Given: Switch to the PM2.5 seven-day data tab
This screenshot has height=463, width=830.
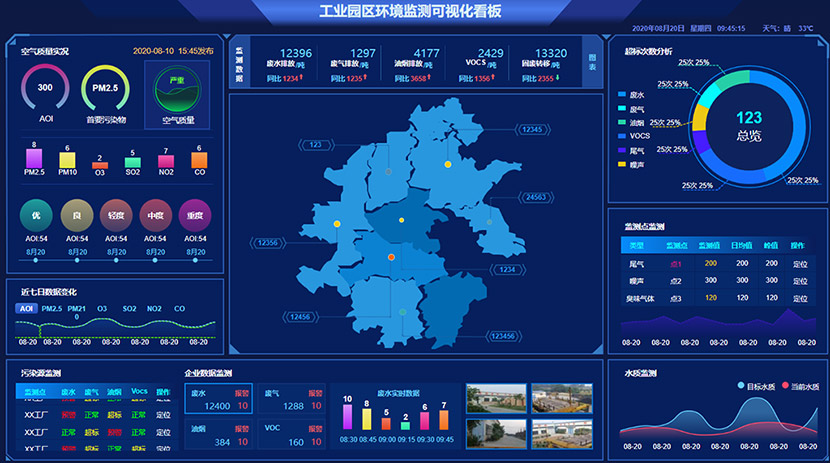Looking at the screenshot, I should tap(52, 309).
